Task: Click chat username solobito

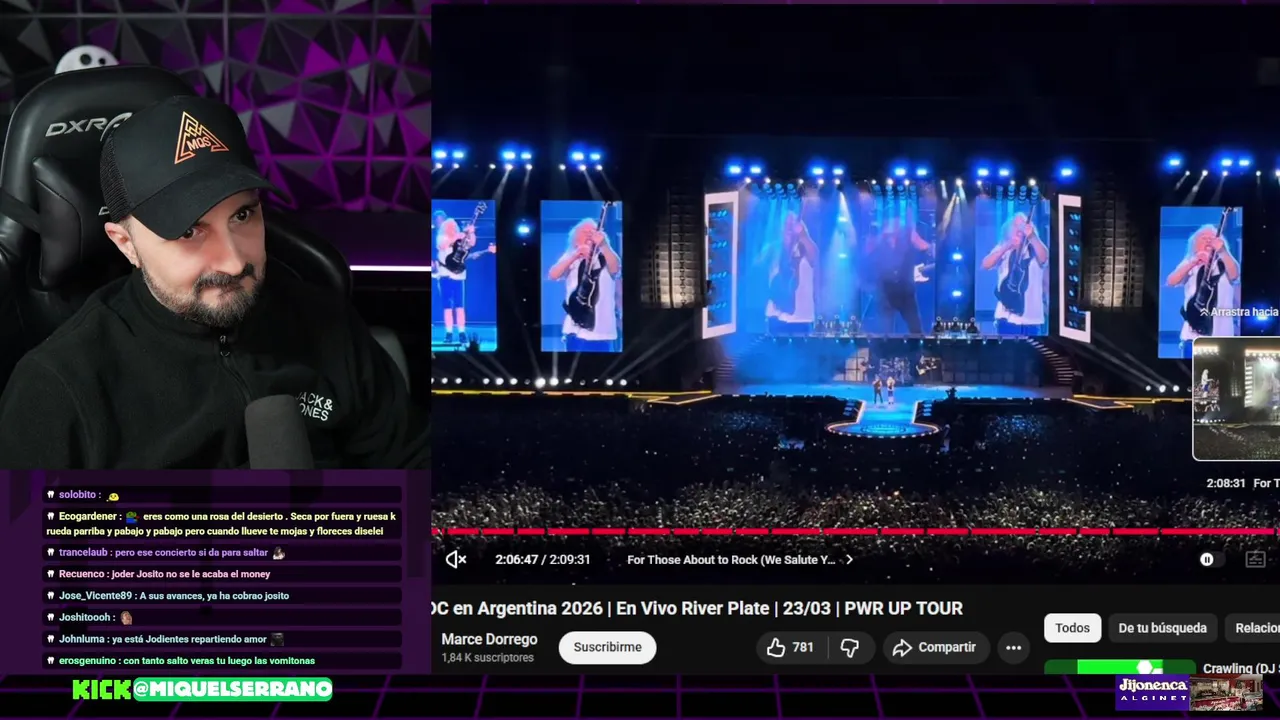Action: coord(78,495)
